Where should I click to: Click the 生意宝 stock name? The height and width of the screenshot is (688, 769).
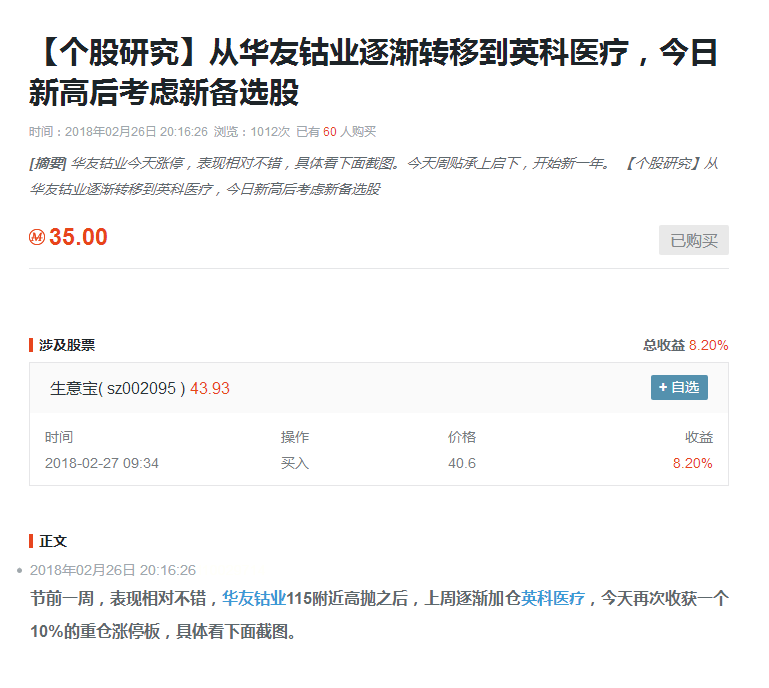[73, 388]
